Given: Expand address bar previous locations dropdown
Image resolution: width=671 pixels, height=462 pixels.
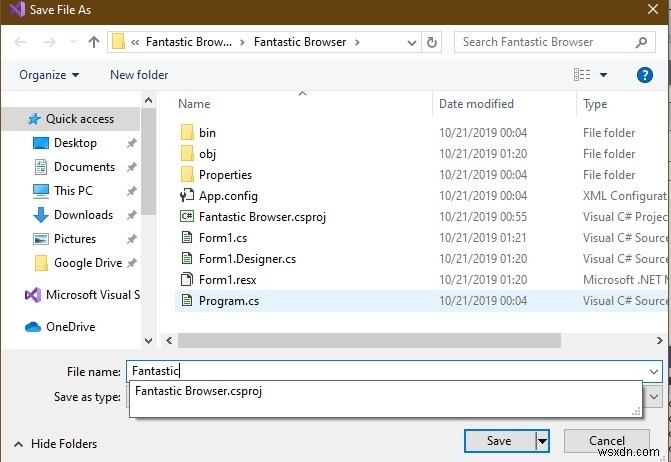Looking at the screenshot, I should click(x=412, y=42).
